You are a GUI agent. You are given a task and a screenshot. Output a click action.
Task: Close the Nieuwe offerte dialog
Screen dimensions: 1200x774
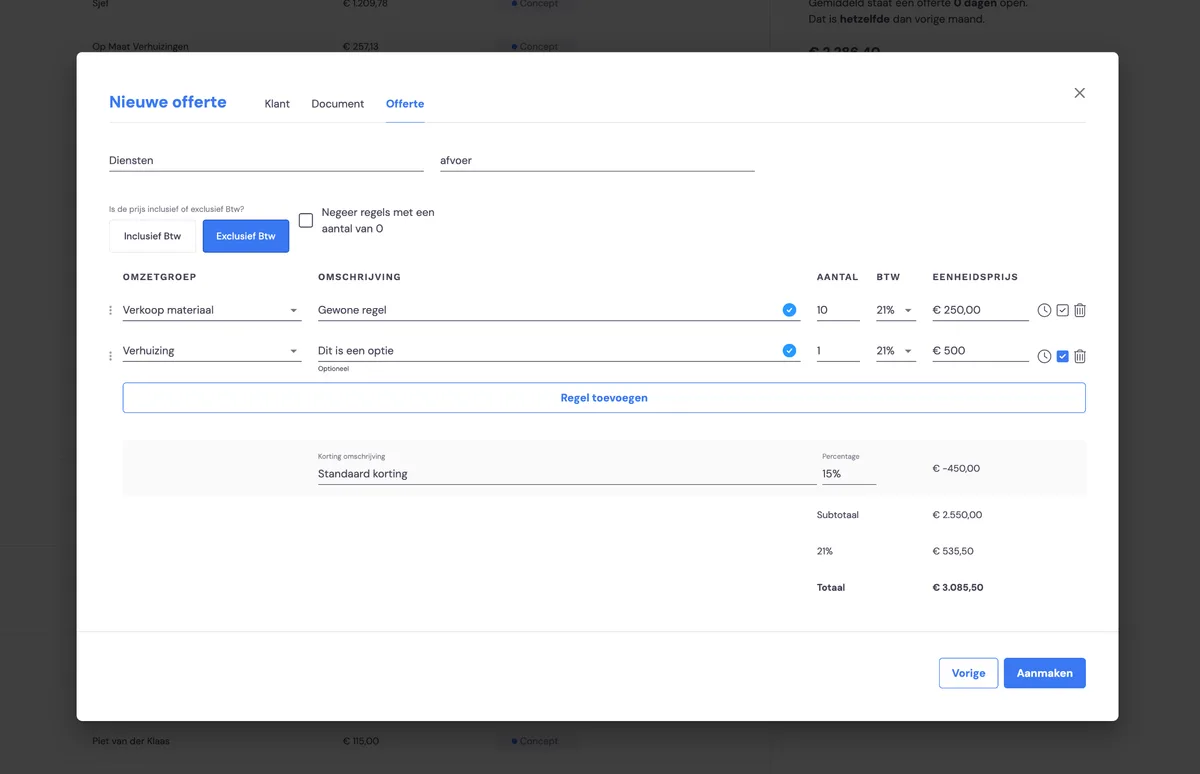pos(1079,93)
